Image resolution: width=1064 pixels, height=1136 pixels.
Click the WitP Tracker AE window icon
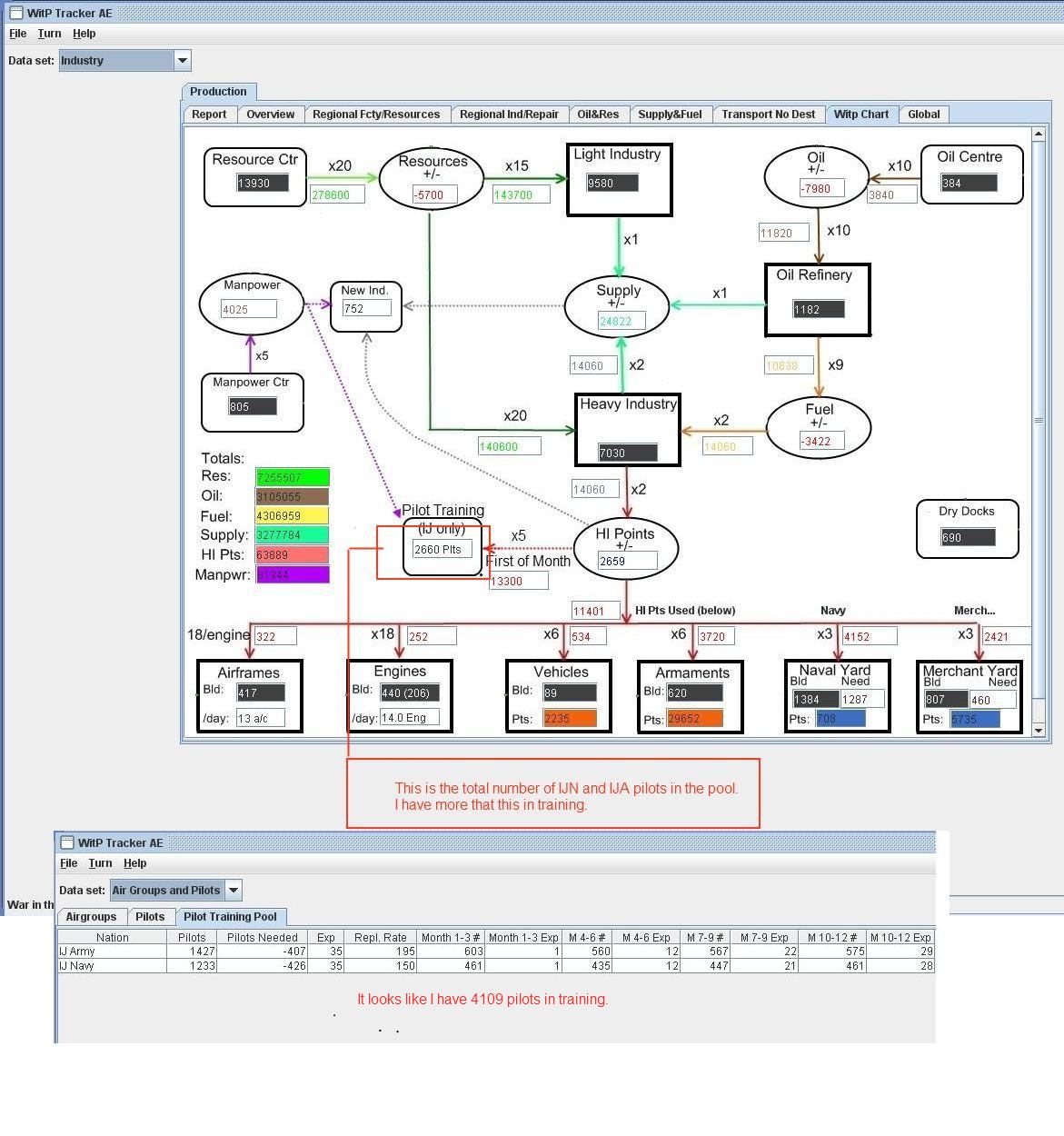(x=15, y=13)
